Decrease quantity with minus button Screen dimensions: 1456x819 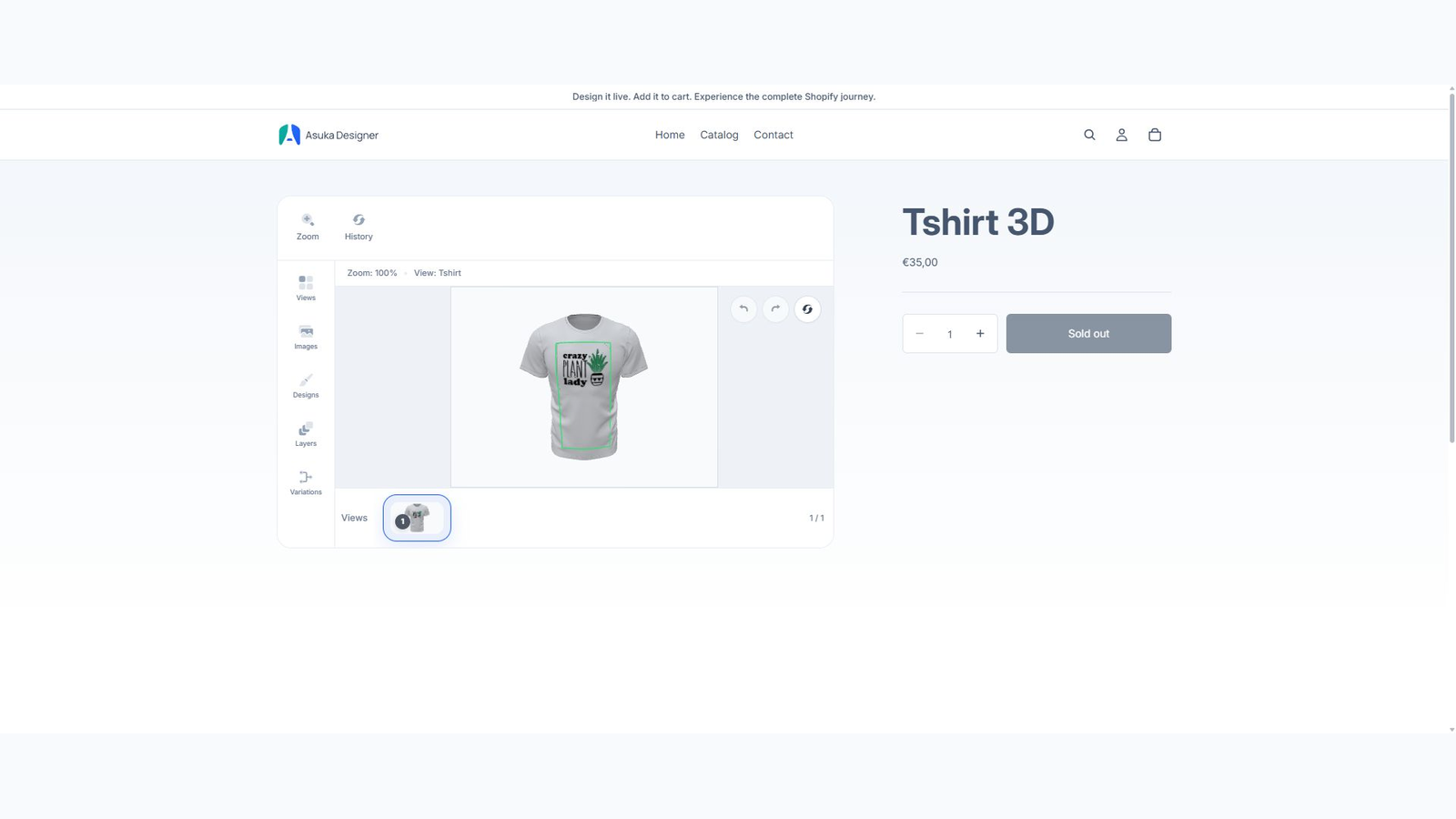919,334
